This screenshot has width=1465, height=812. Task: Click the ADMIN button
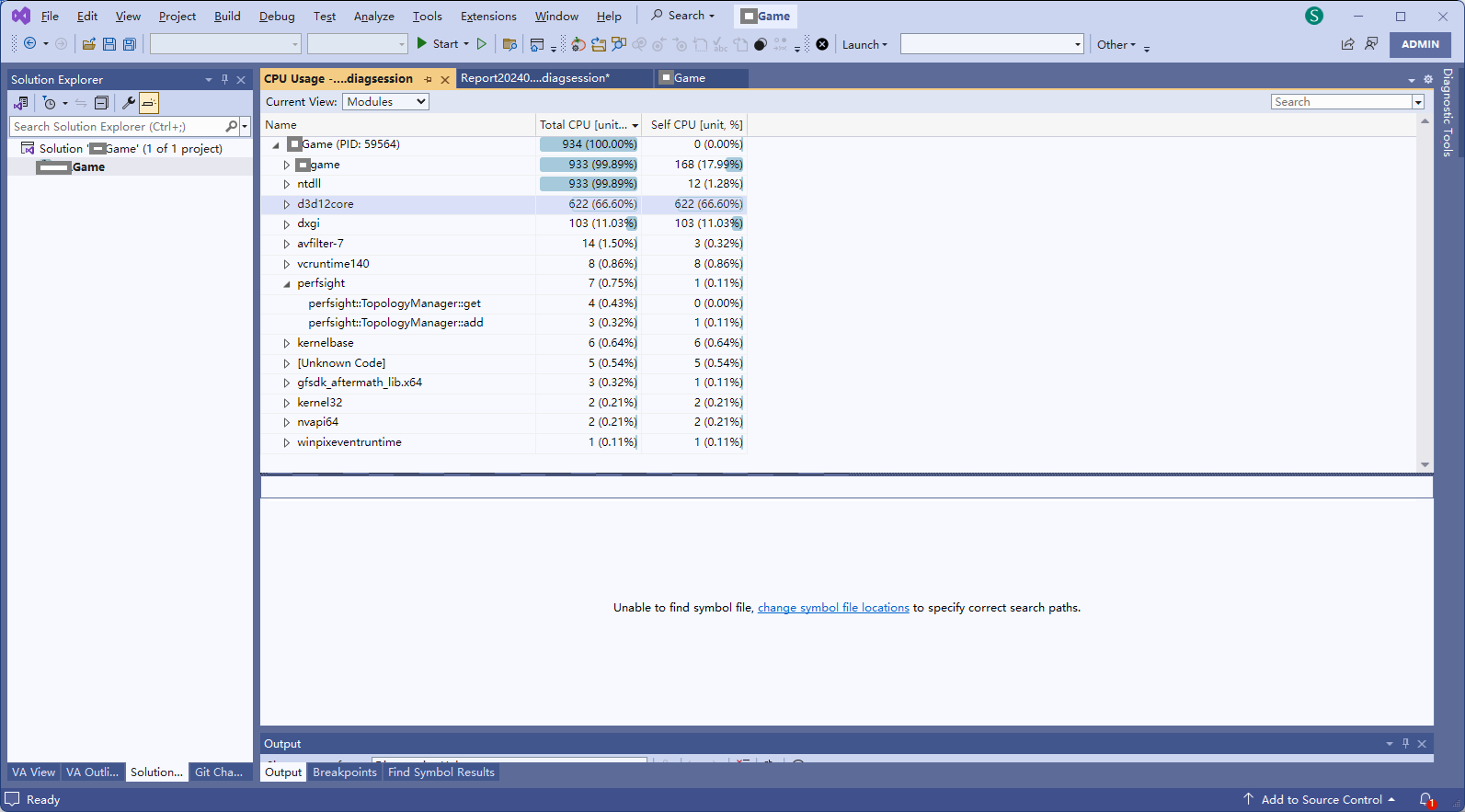click(x=1420, y=44)
